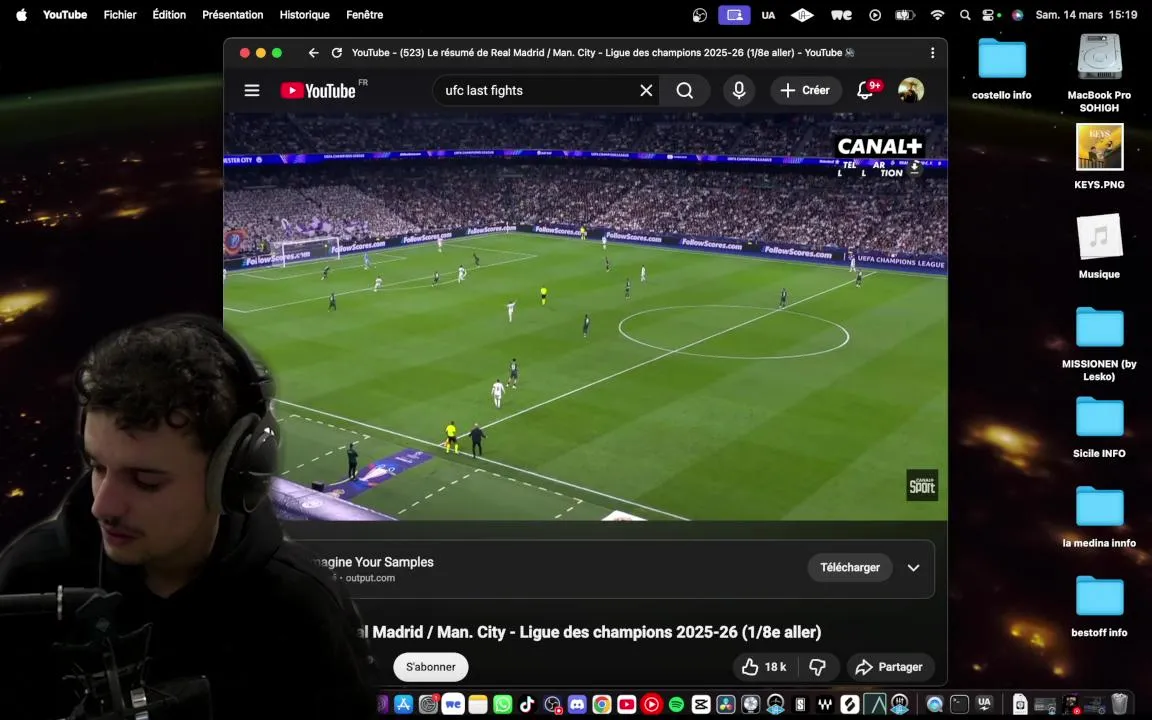Open the account avatar menu
This screenshot has height=720, width=1152.
pos(911,90)
